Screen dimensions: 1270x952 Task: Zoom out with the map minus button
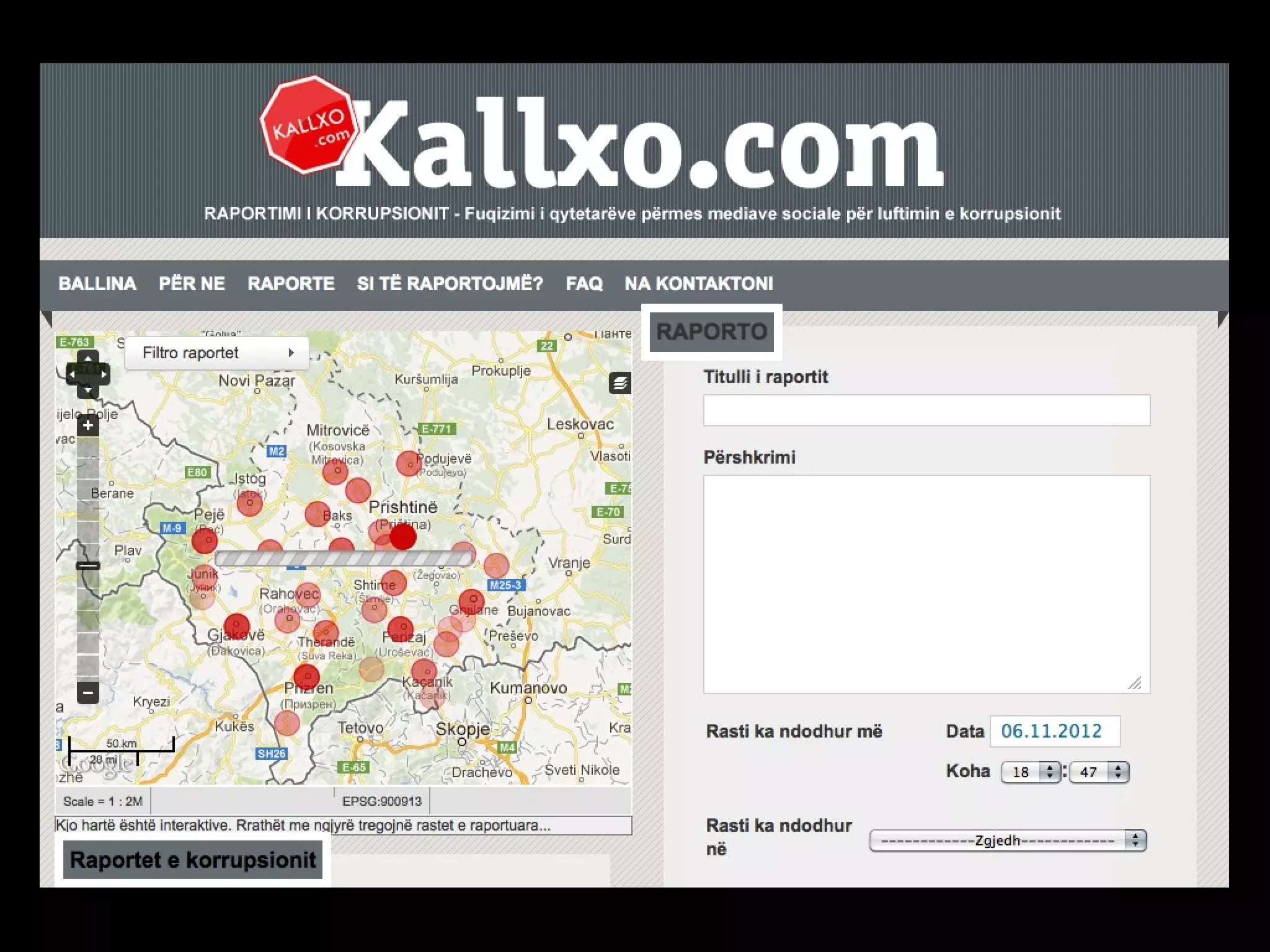88,692
